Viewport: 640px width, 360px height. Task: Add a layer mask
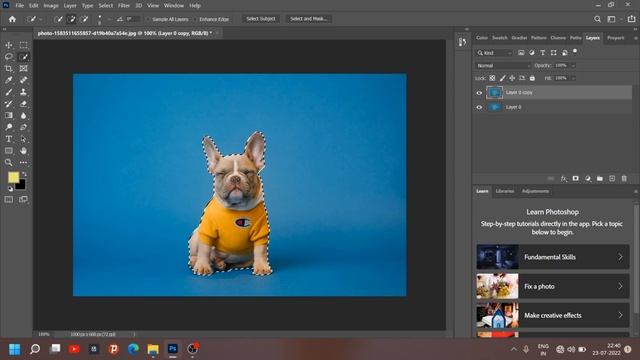[576, 179]
